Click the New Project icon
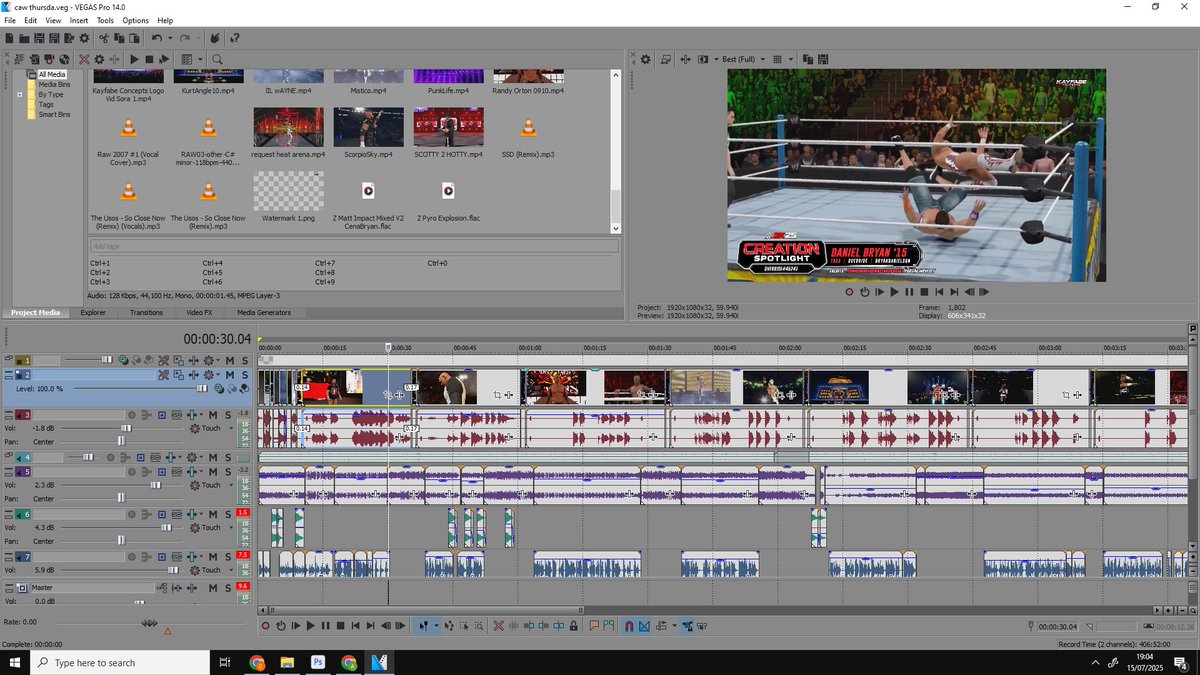 click(9, 38)
